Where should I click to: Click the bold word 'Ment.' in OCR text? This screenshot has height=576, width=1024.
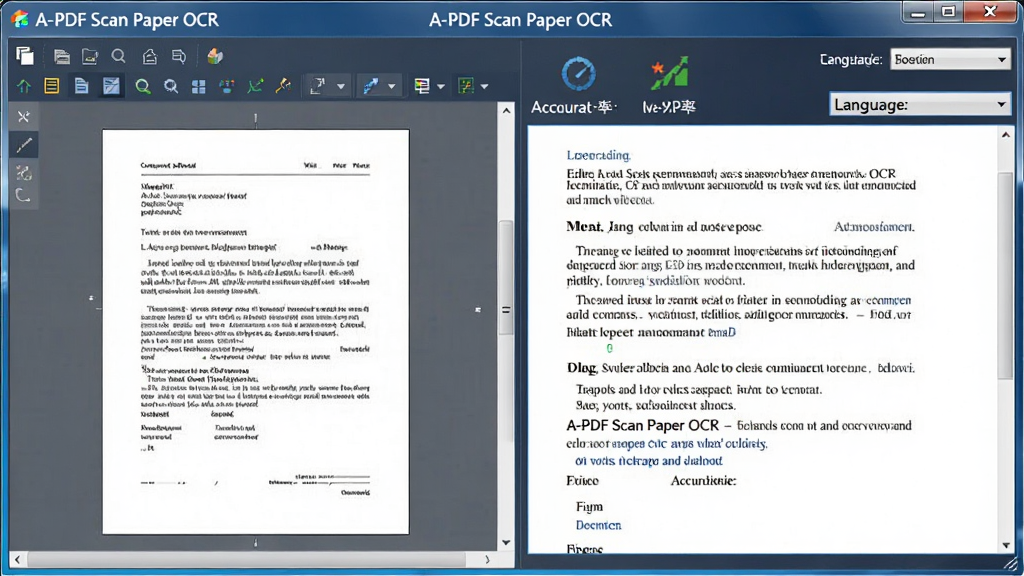pyautogui.click(x=584, y=227)
